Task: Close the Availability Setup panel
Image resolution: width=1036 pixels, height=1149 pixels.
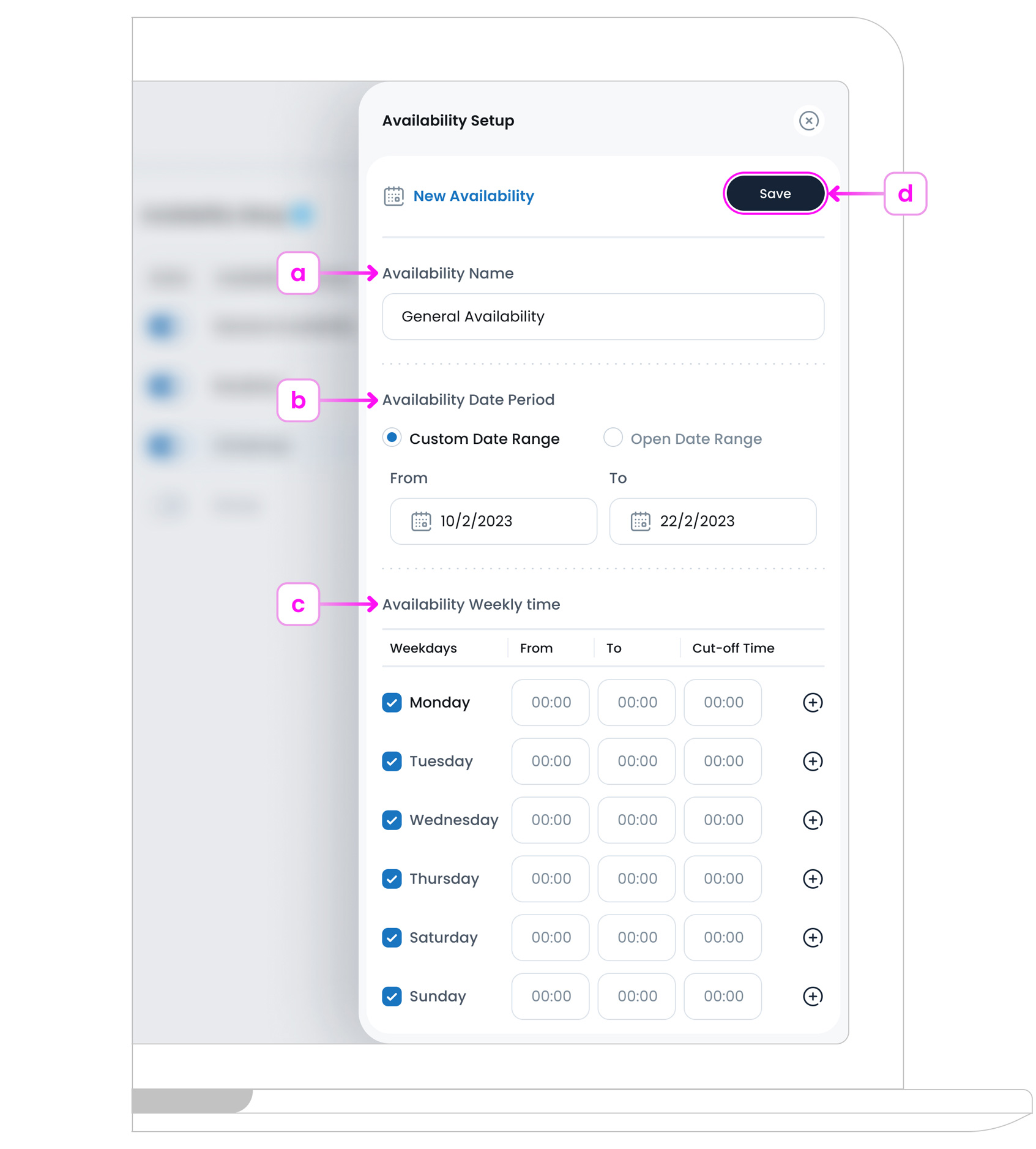Action: (x=809, y=121)
